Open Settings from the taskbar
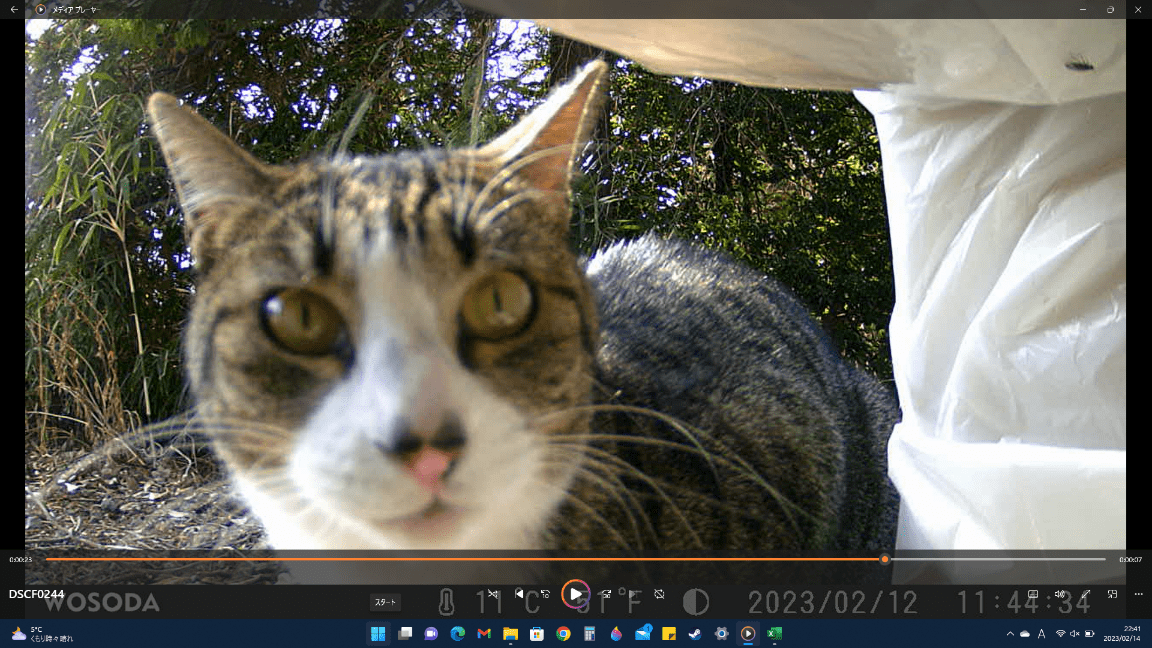Image resolution: width=1152 pixels, height=648 pixels. point(721,633)
